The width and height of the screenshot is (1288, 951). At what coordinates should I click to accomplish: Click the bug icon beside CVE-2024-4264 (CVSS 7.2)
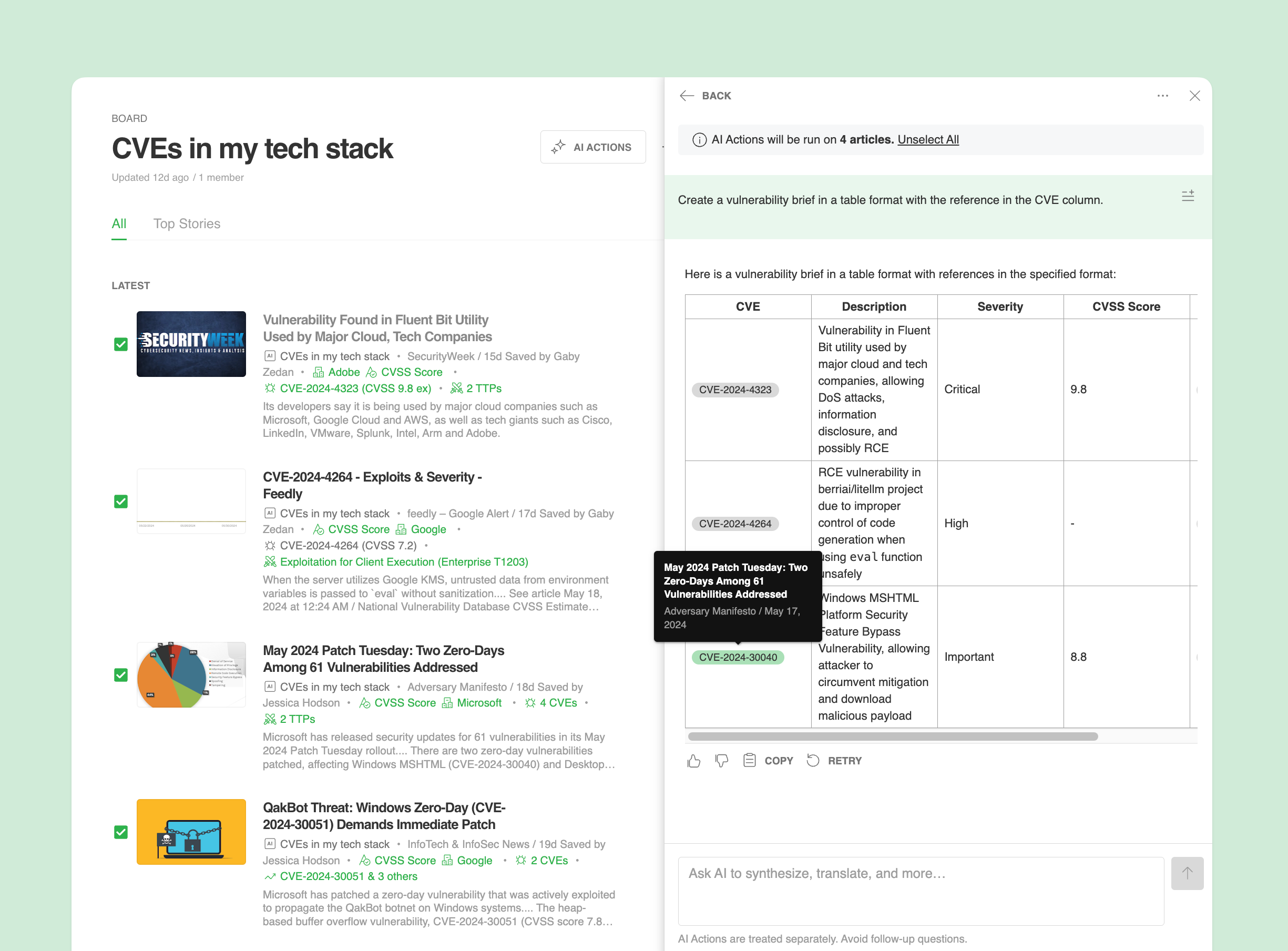coord(270,546)
